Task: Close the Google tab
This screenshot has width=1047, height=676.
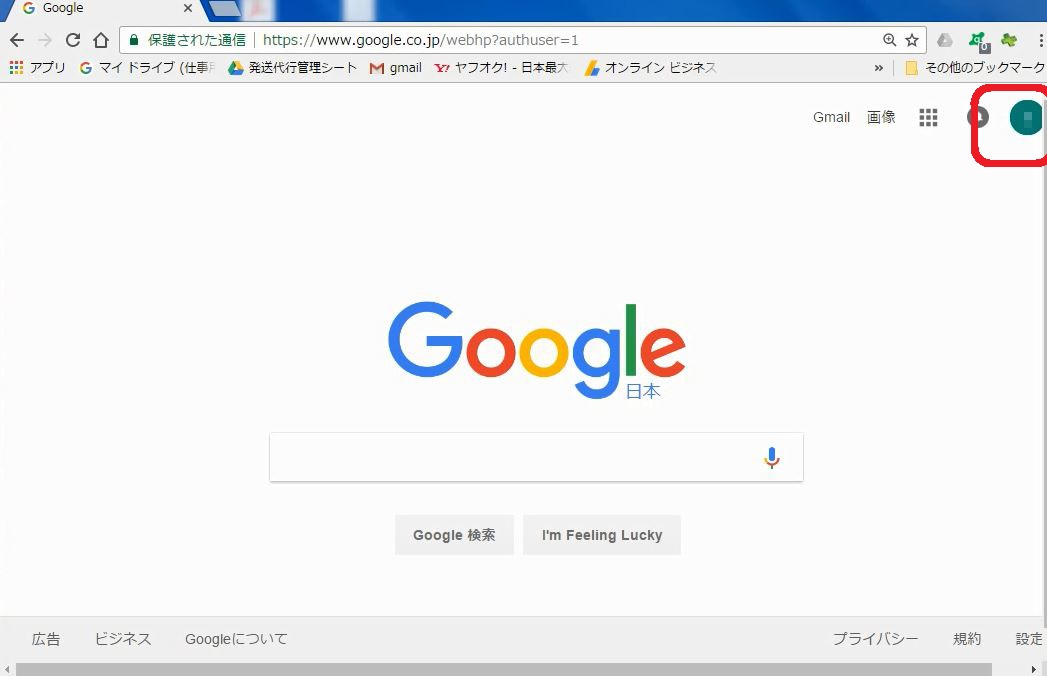Action: tap(188, 9)
